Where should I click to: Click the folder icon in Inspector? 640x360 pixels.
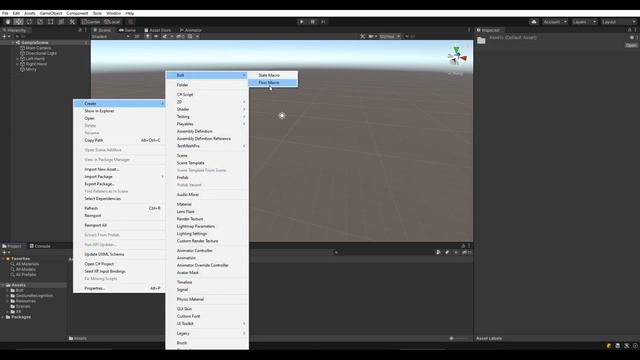tap(482, 40)
